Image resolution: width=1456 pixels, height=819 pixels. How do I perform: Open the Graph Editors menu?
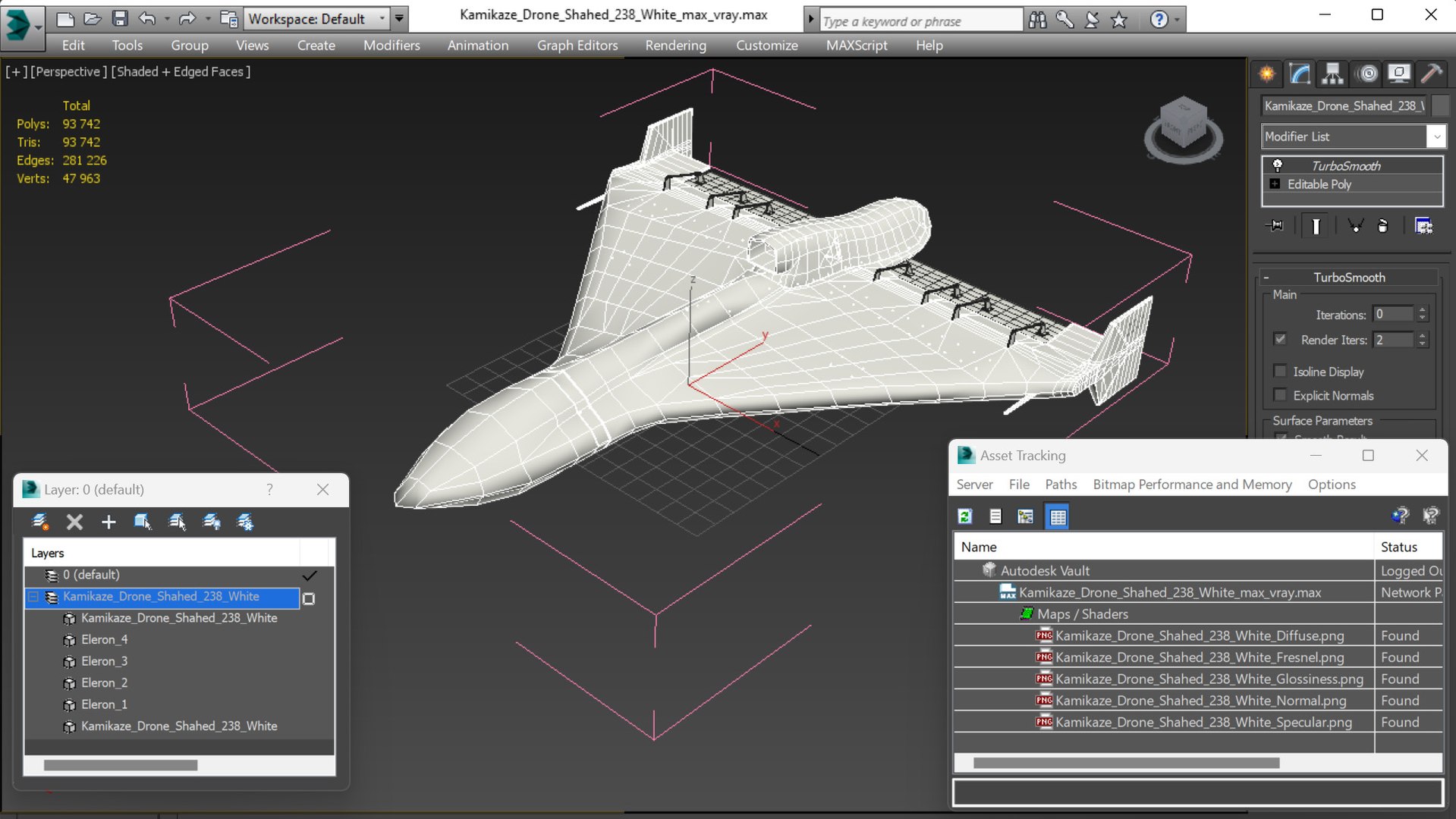point(577,45)
